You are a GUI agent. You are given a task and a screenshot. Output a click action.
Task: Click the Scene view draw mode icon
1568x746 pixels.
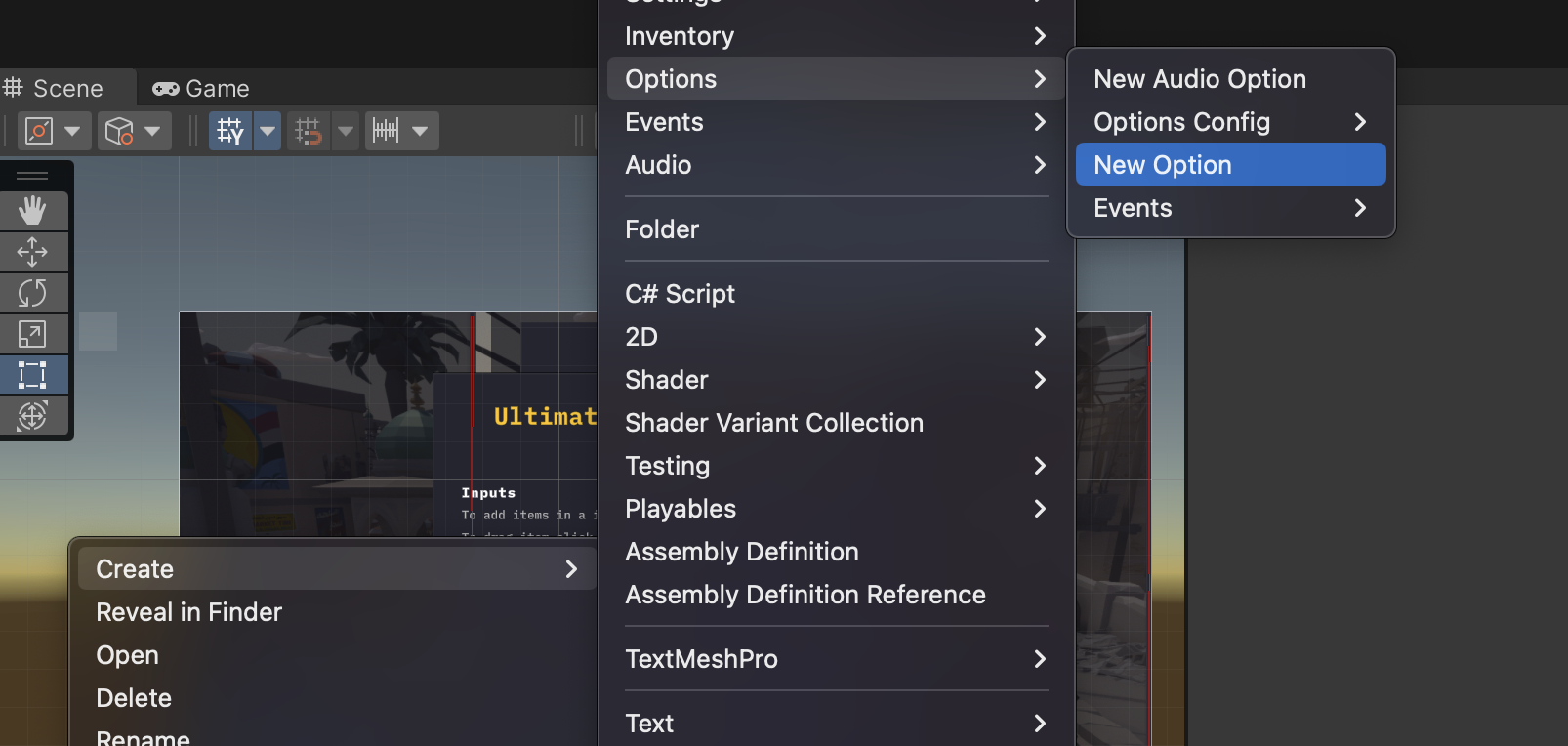pyautogui.click(x=37, y=130)
